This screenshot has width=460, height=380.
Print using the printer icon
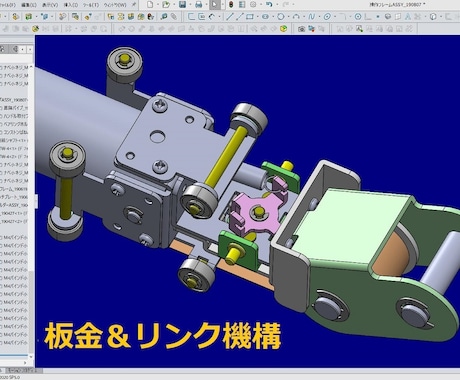pos(198,5)
